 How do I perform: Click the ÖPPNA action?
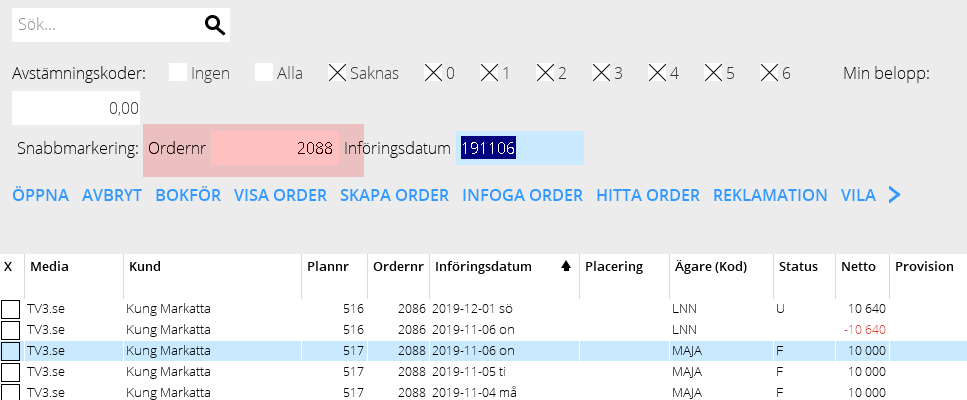tap(41, 195)
